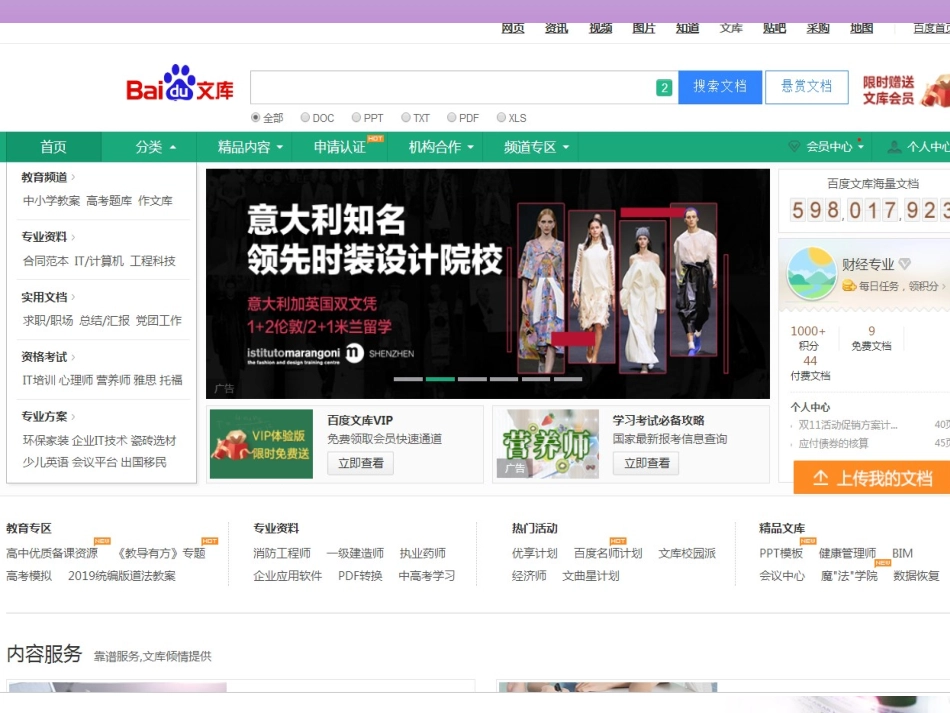Go to the 首页 navigation tab
The width and height of the screenshot is (950, 713).
pos(53,147)
